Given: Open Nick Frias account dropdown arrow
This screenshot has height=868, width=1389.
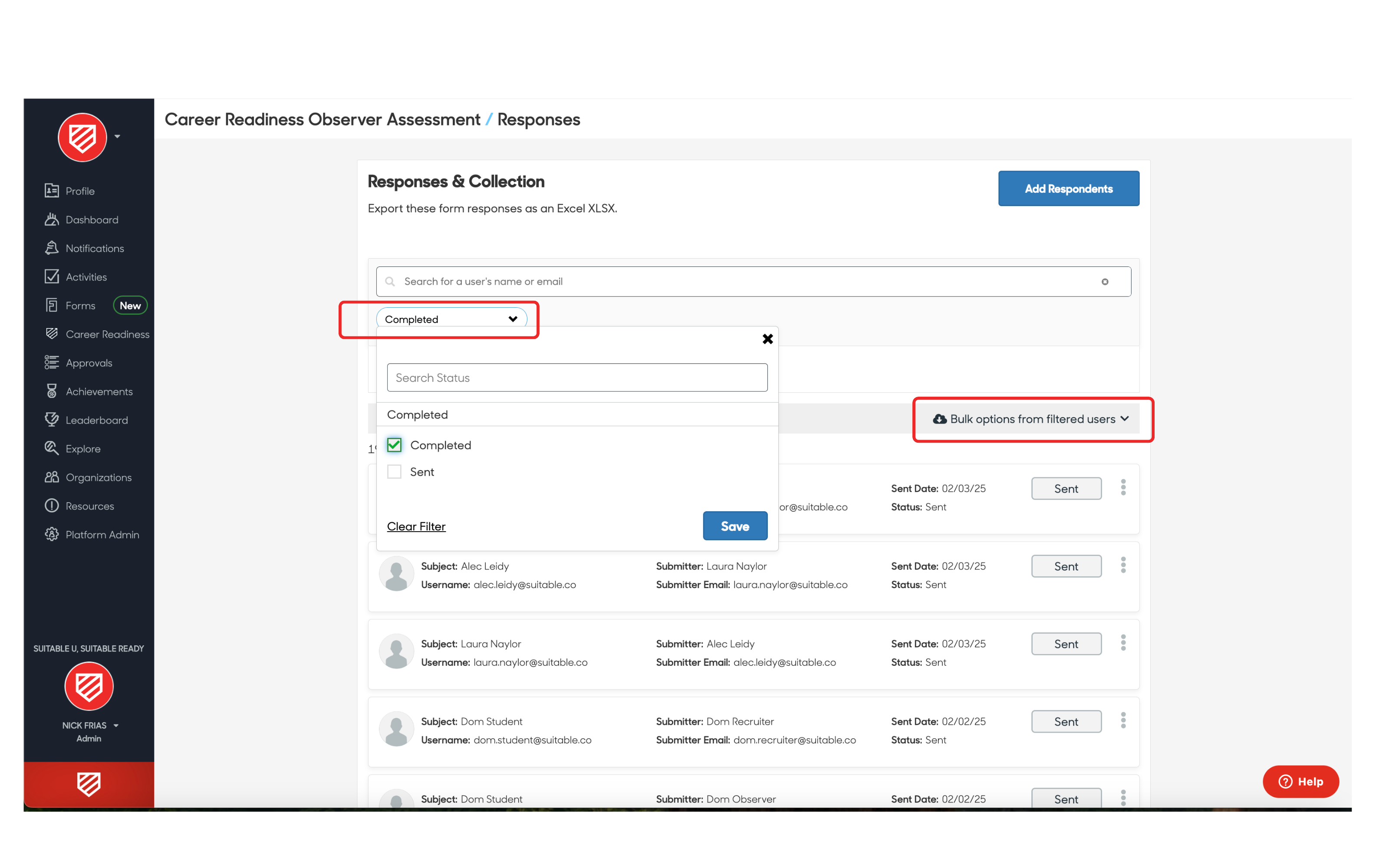Looking at the screenshot, I should click(116, 726).
